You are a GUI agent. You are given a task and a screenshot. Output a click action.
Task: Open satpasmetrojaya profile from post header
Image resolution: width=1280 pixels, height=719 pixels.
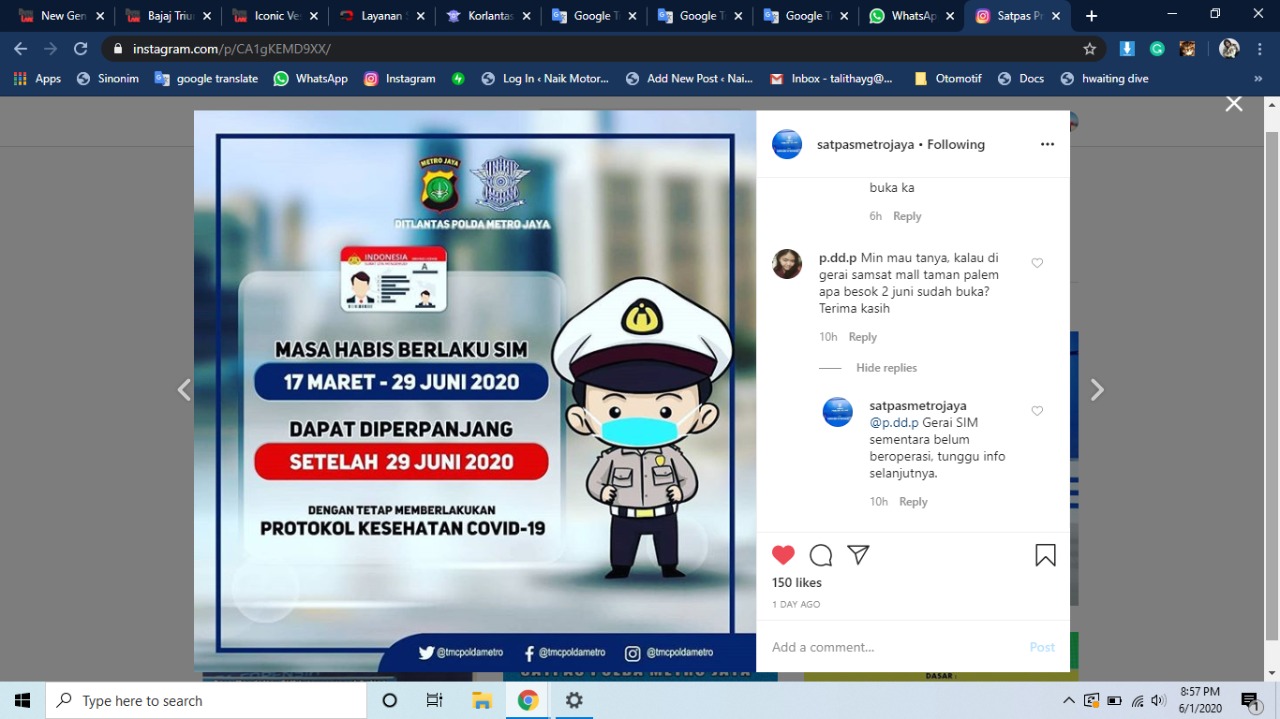[x=865, y=144]
